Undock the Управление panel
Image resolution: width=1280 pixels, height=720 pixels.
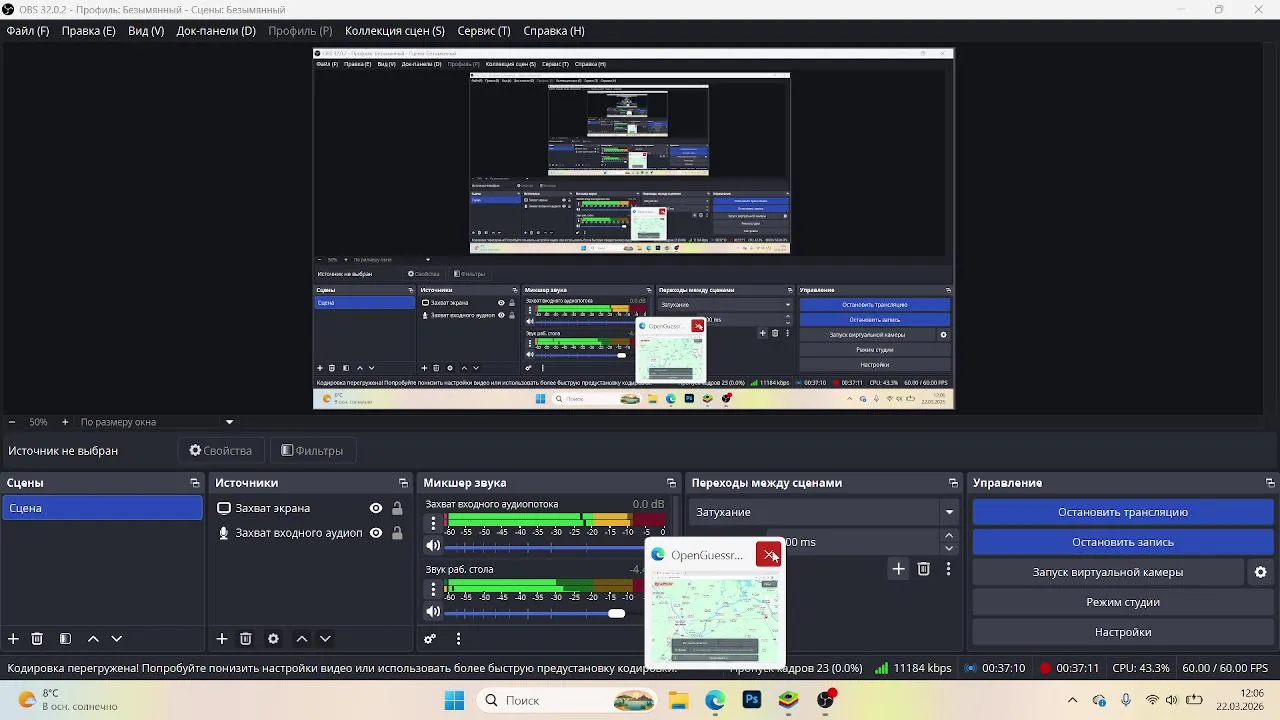[1270, 483]
